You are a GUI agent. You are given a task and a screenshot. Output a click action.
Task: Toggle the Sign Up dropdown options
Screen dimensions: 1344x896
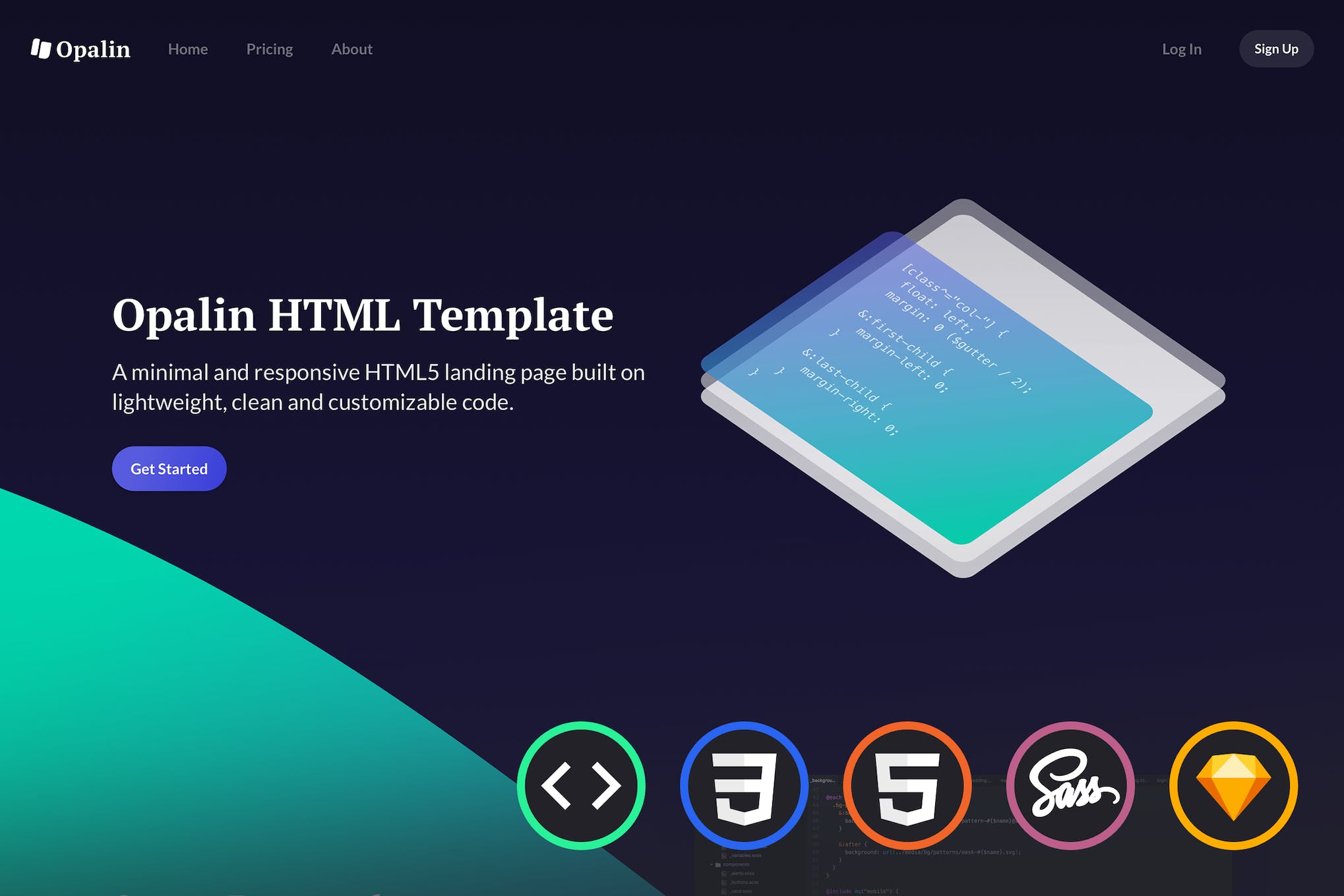point(1278,48)
